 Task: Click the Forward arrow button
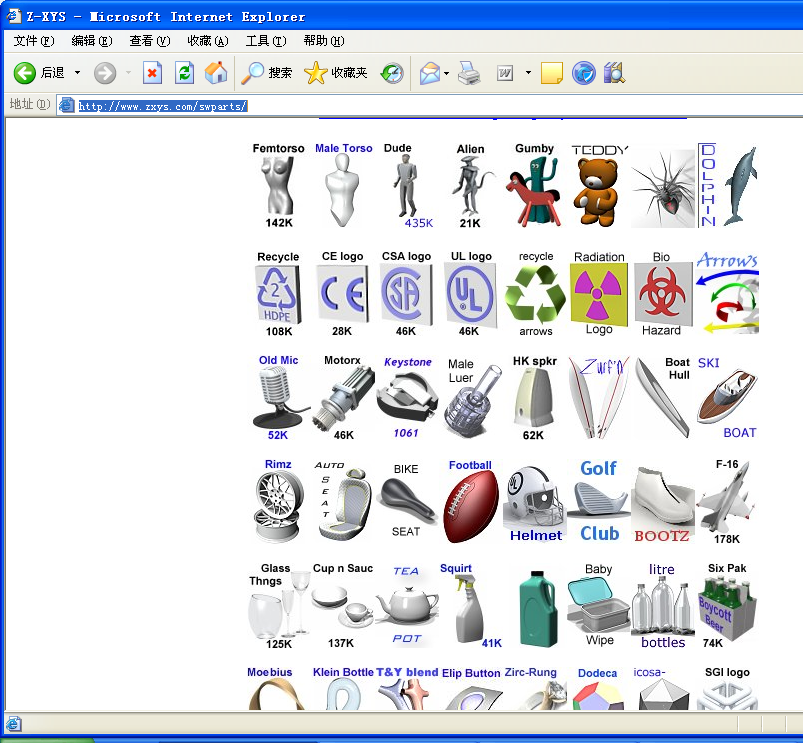click(x=105, y=73)
